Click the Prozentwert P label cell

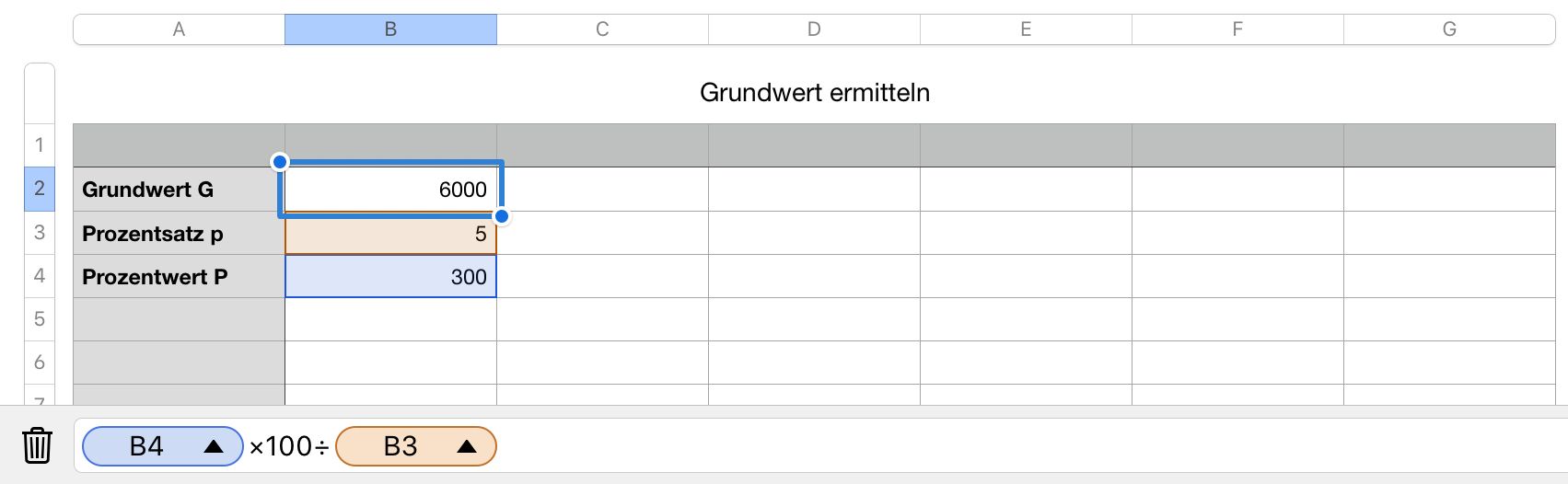(x=180, y=277)
